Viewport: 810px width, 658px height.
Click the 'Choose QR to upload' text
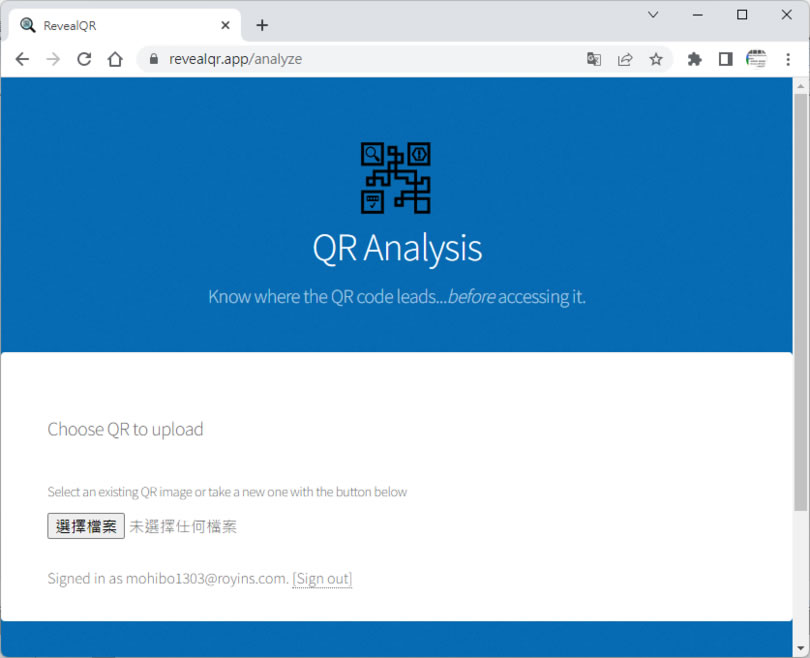[x=126, y=430]
